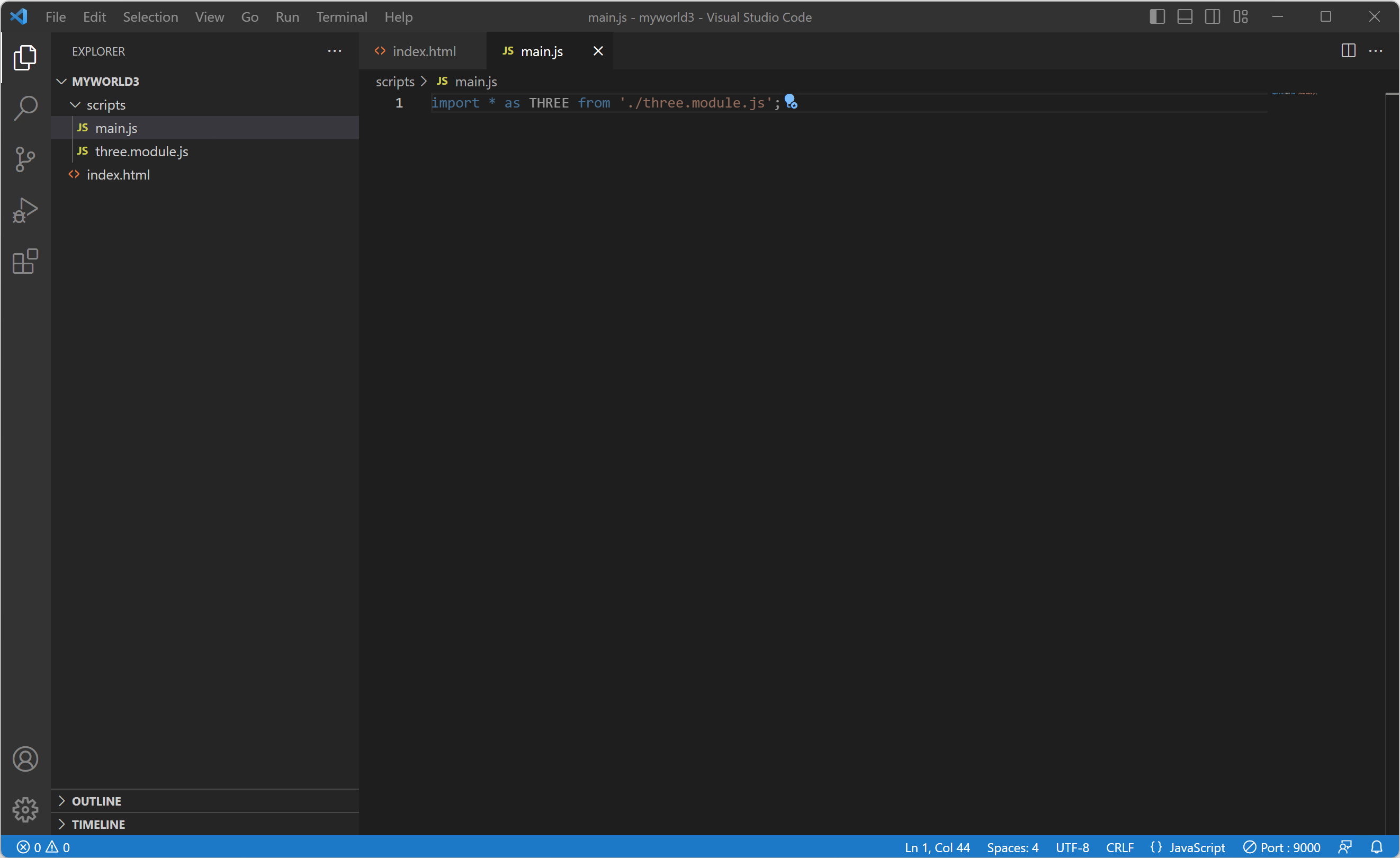1400x858 pixels.
Task: Toggle the Secondary Side Bar layout button
Action: (x=1212, y=17)
